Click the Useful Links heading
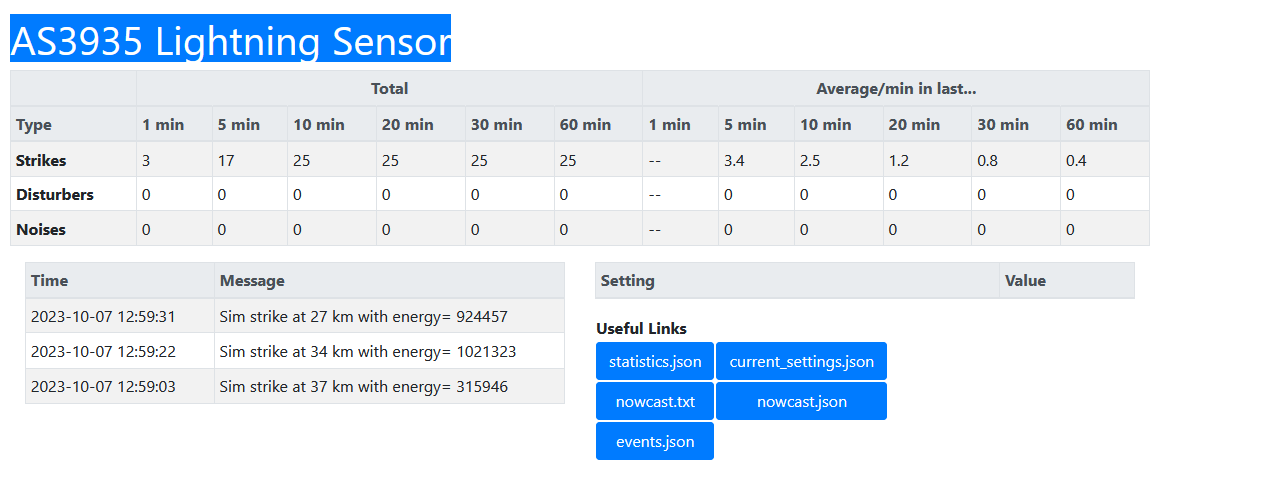The height and width of the screenshot is (494, 1272). pyautogui.click(x=641, y=328)
